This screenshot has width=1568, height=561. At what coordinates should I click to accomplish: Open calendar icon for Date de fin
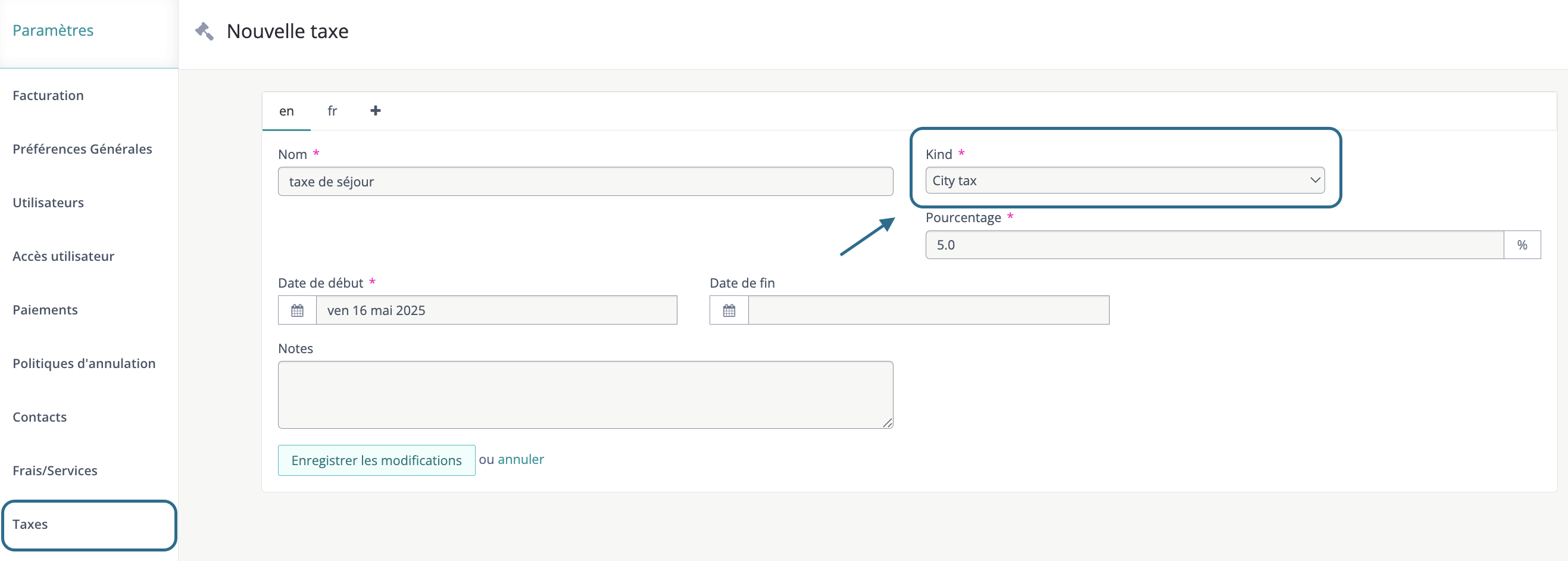click(729, 310)
